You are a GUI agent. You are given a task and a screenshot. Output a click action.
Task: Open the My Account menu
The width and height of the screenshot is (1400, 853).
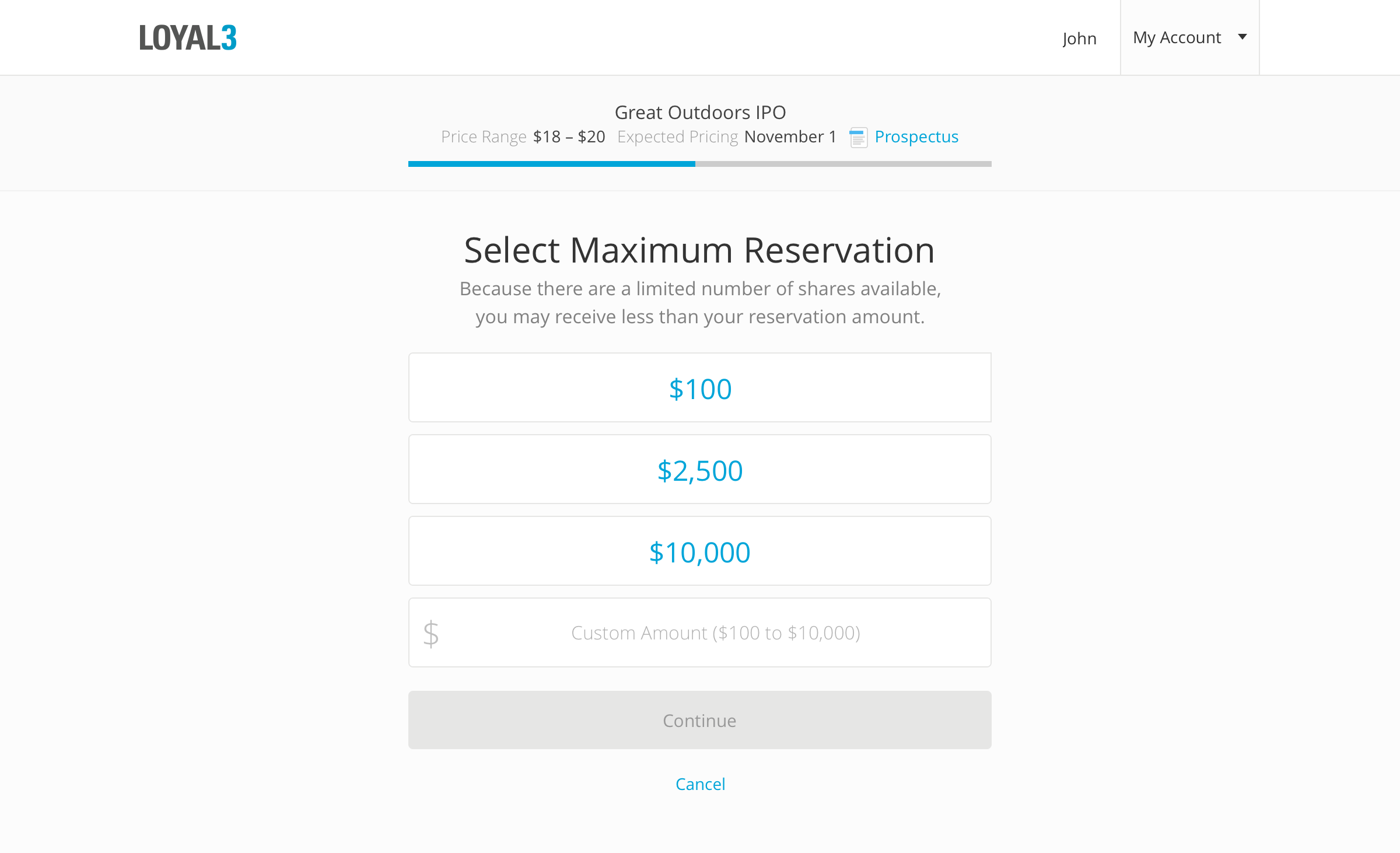1177,38
